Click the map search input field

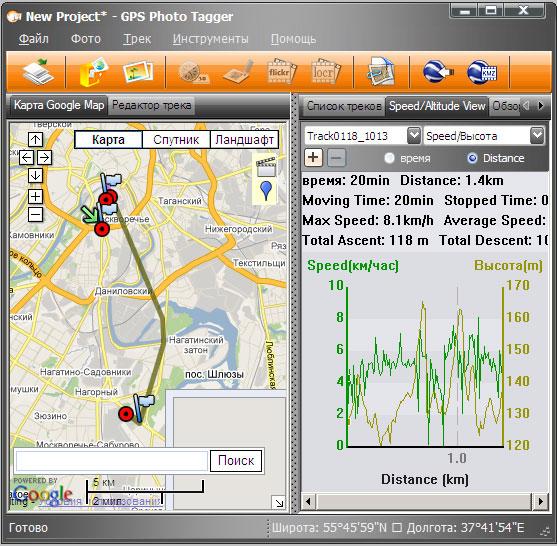click(x=112, y=461)
